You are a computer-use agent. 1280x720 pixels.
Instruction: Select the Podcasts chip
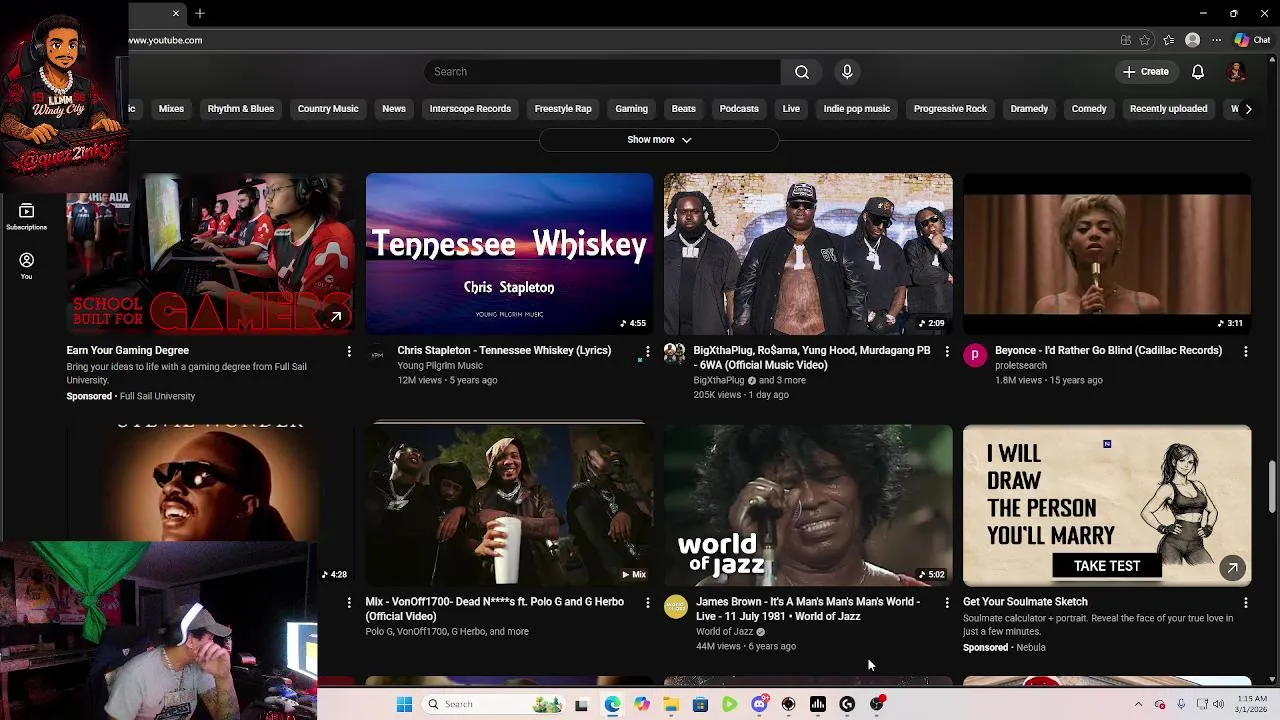739,109
